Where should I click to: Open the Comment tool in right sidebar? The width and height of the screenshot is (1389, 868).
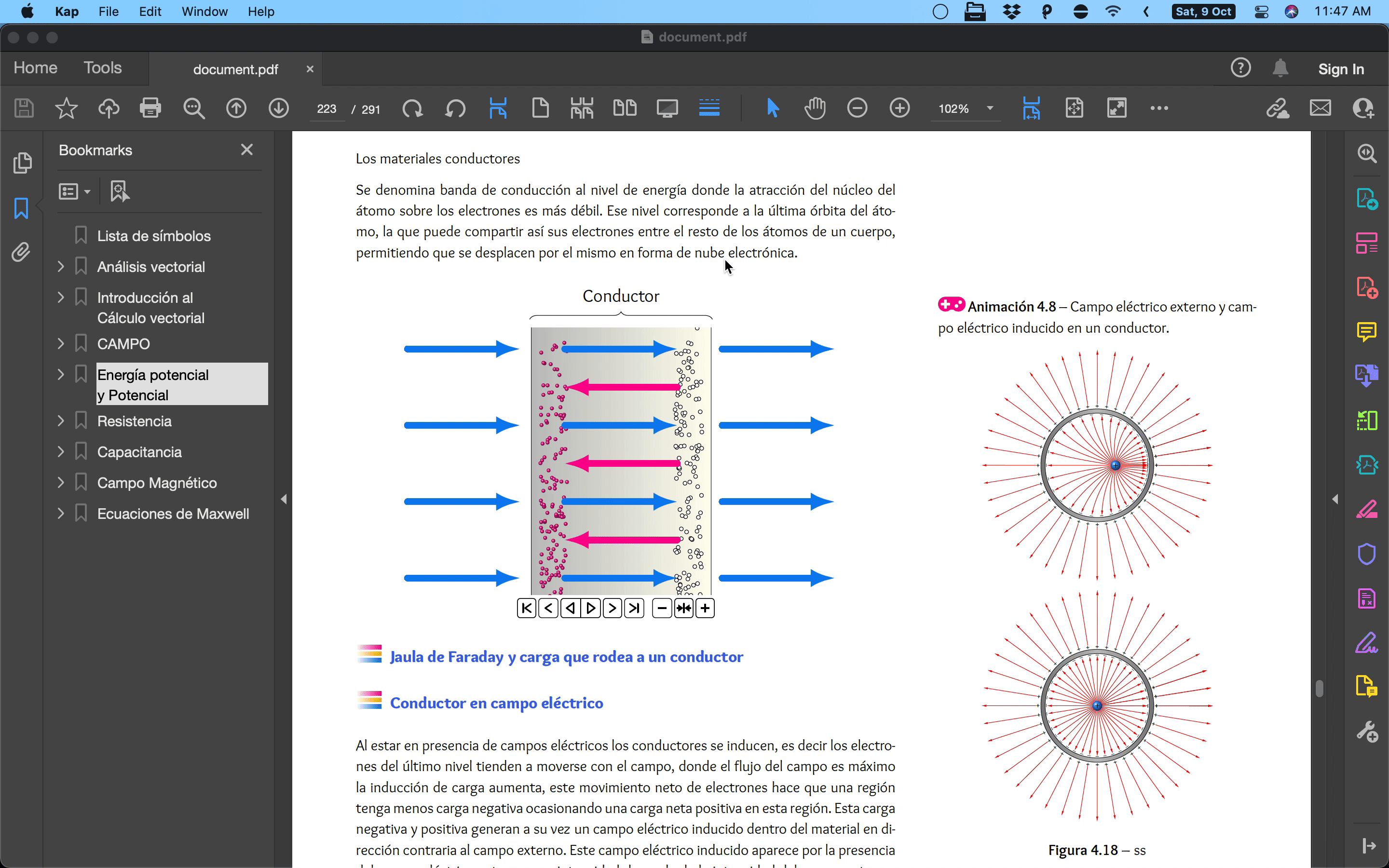tap(1367, 331)
